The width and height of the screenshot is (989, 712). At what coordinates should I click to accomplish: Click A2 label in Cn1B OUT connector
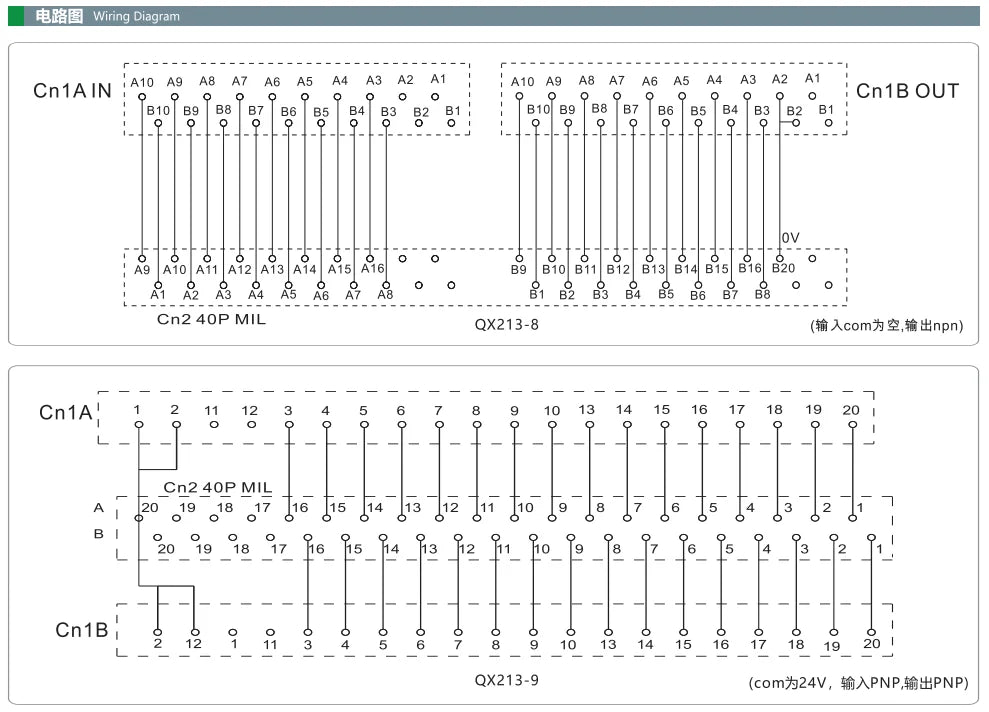point(780,79)
